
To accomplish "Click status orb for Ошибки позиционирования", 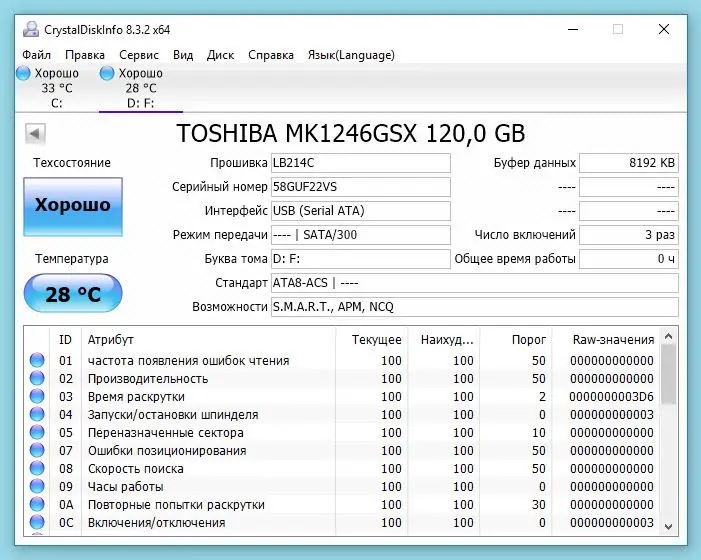I will coord(37,450).
